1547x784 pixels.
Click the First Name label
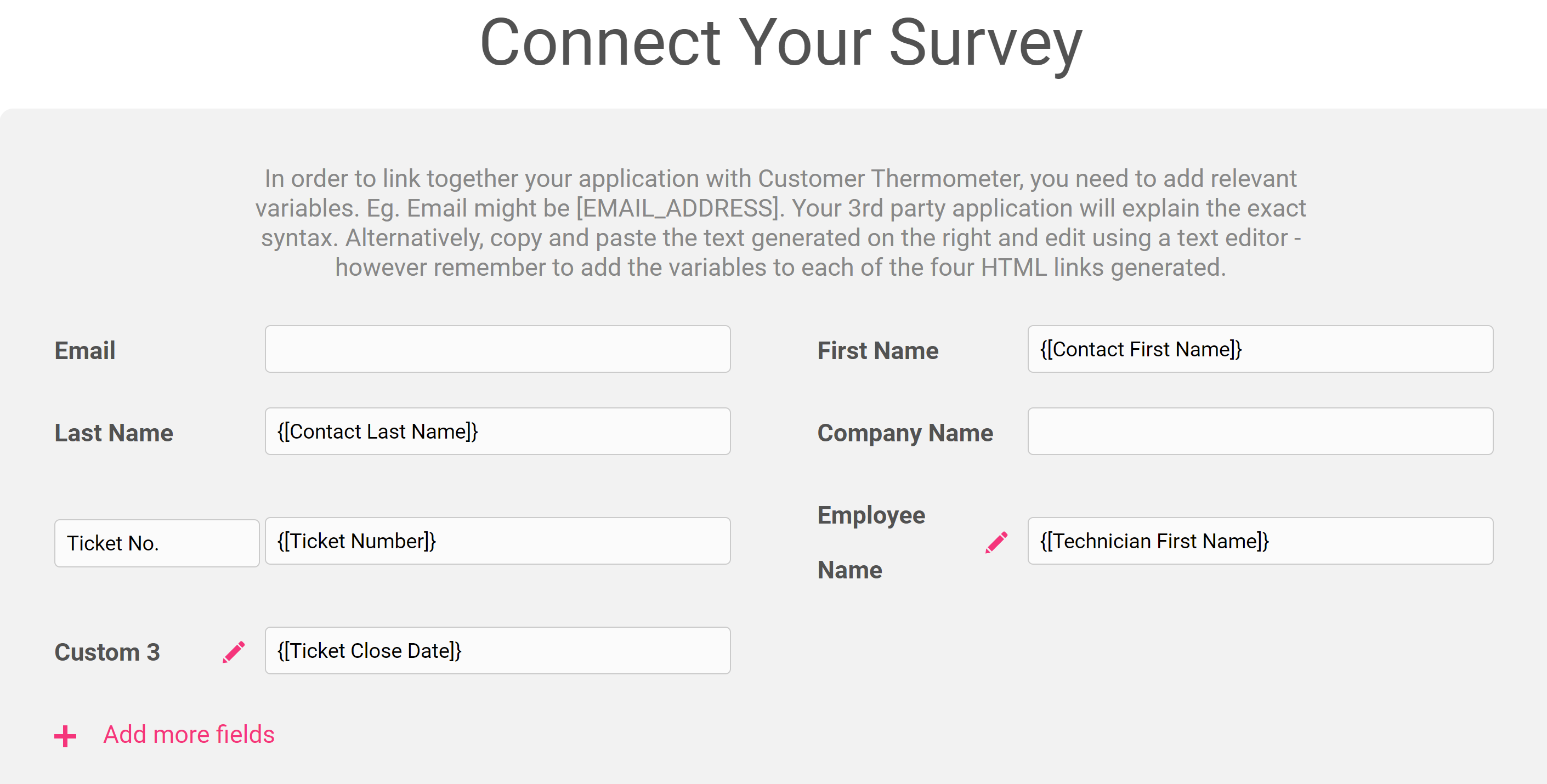point(877,350)
